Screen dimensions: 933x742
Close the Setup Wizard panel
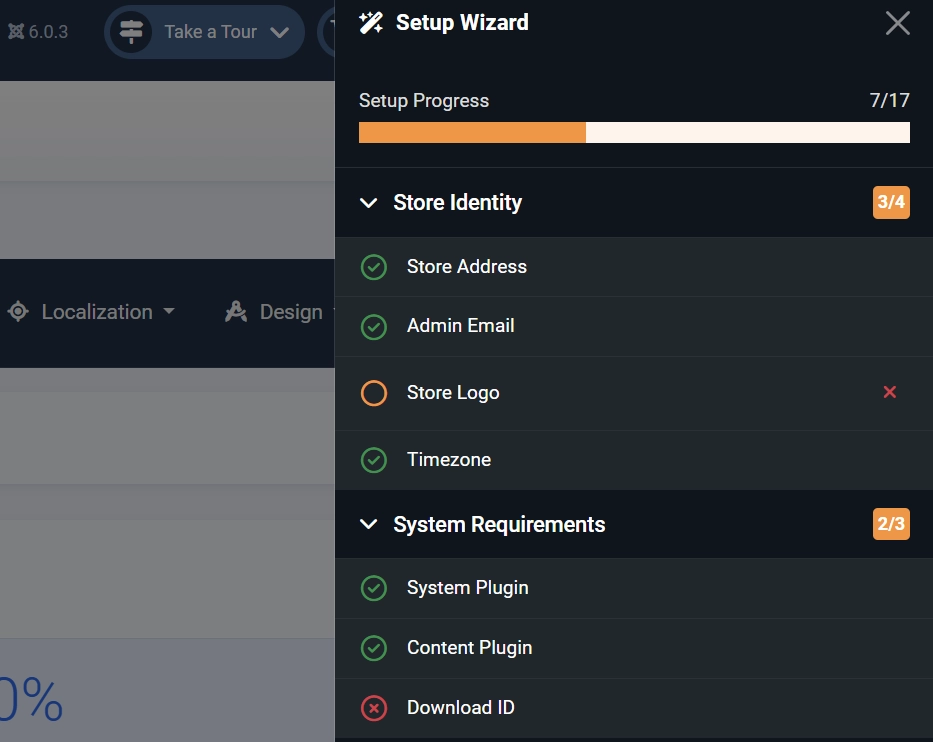(x=897, y=23)
